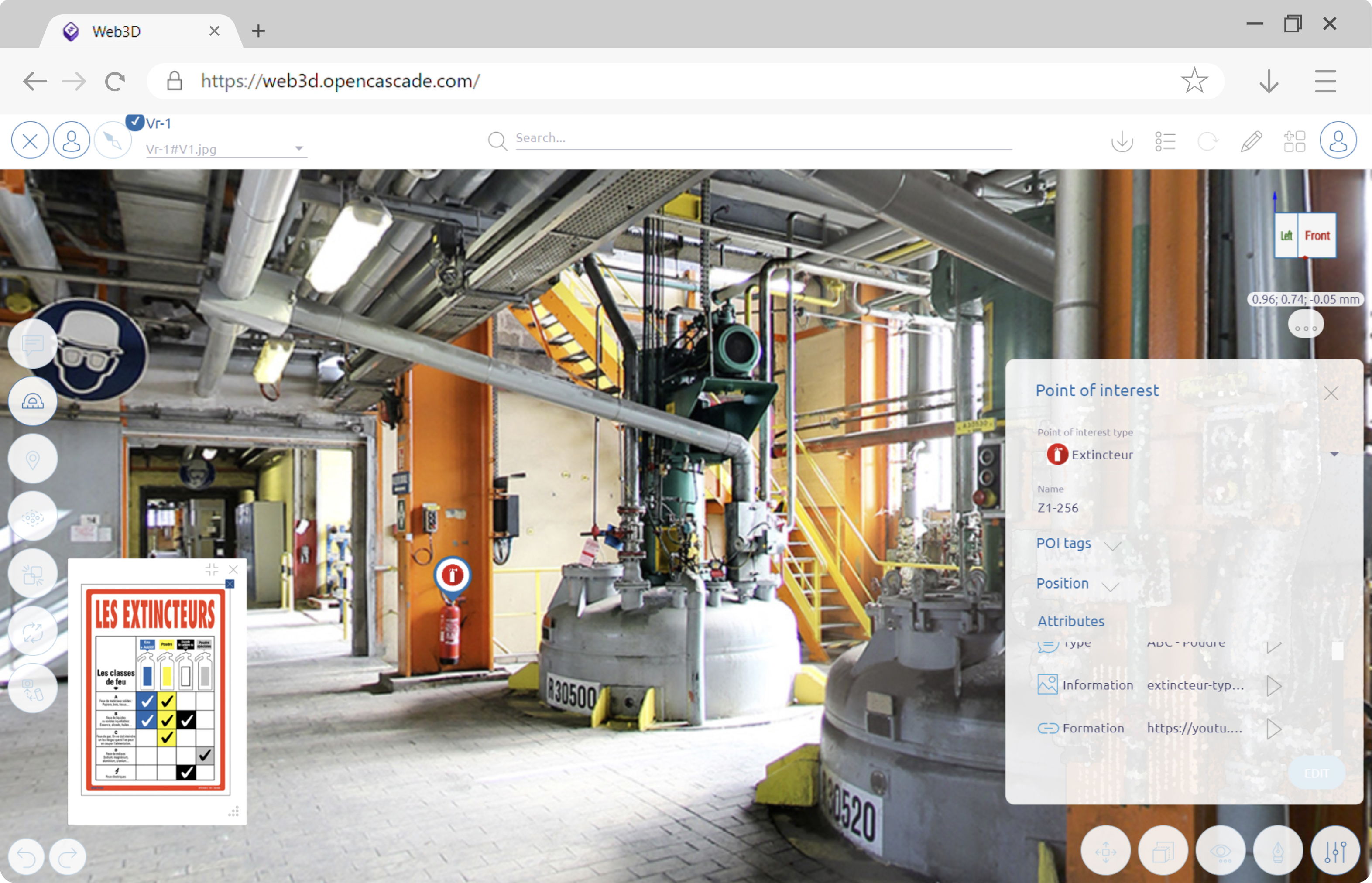Click the download icon in app toolbar

1122,141
